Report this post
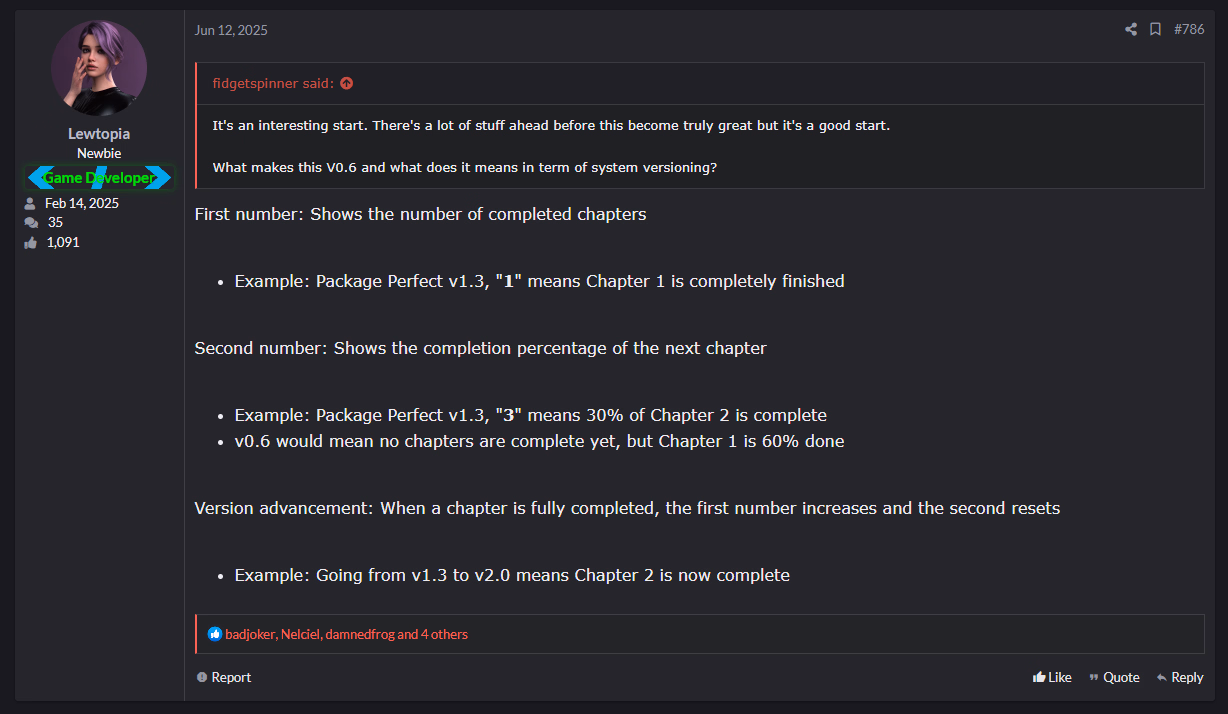 point(224,677)
